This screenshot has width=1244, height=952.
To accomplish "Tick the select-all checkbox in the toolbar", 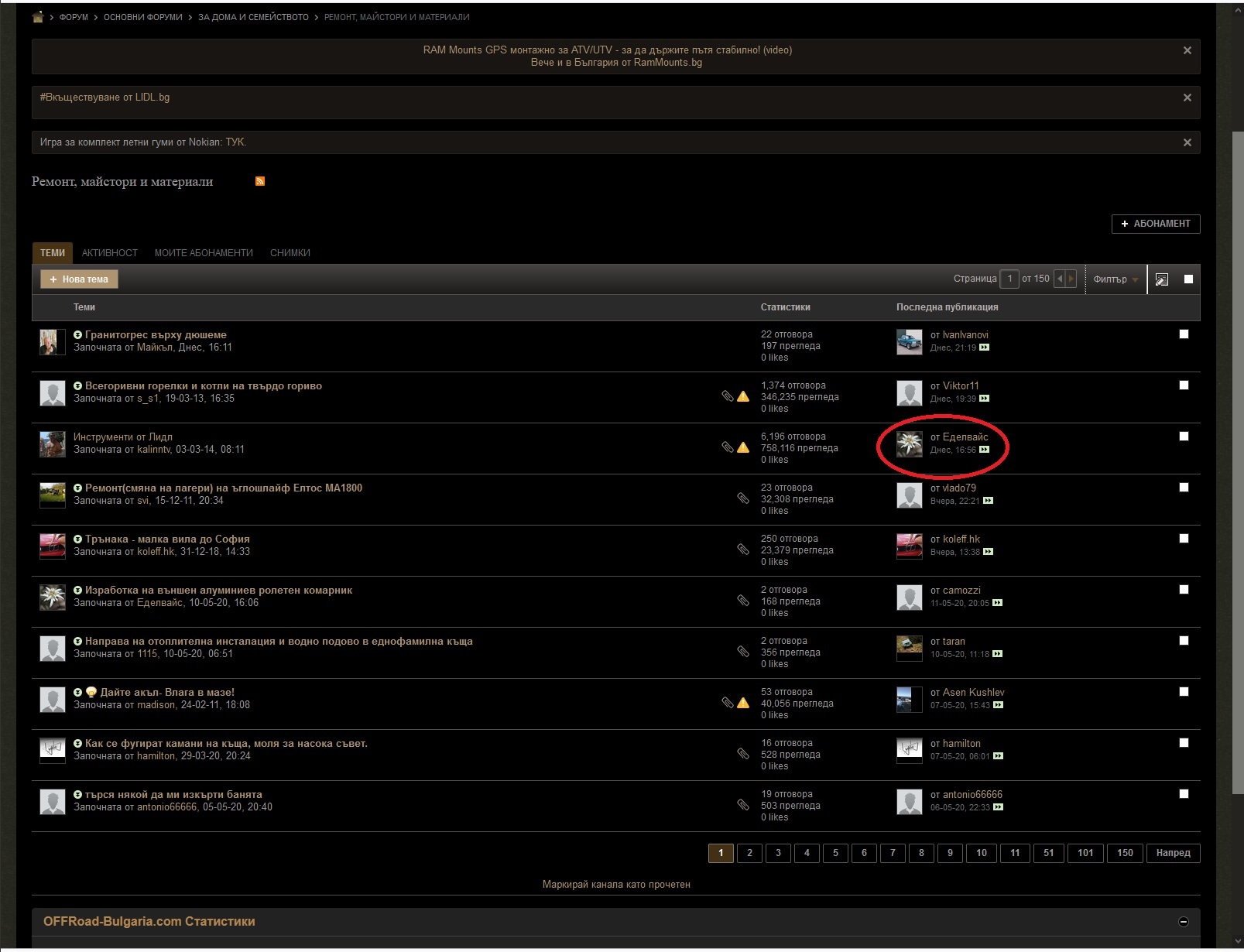I will click(x=1188, y=279).
